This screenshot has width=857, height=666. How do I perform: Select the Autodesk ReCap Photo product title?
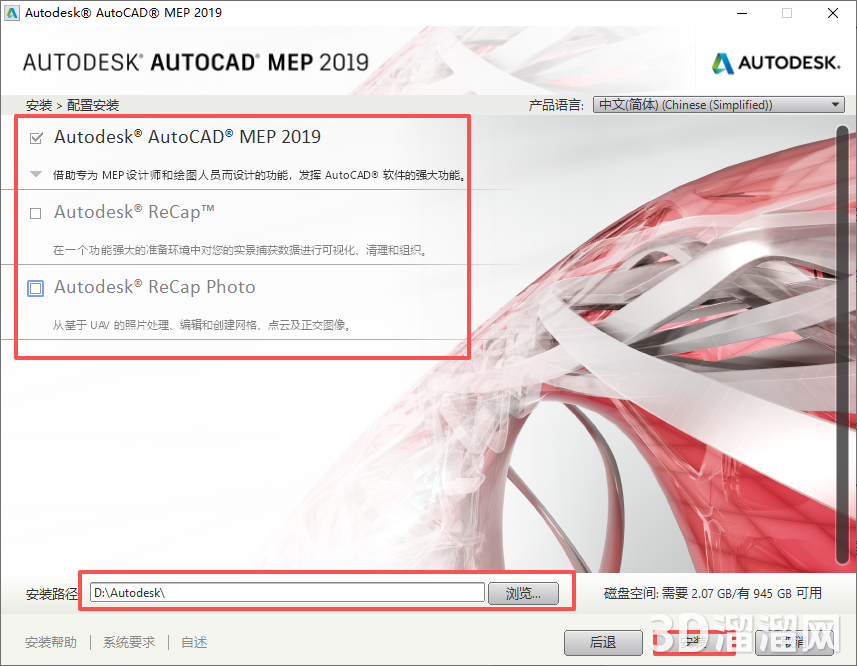click(155, 287)
